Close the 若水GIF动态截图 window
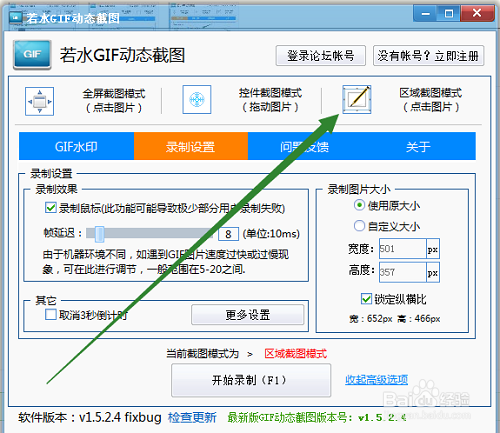The height and width of the screenshot is (433, 500). point(477,14)
